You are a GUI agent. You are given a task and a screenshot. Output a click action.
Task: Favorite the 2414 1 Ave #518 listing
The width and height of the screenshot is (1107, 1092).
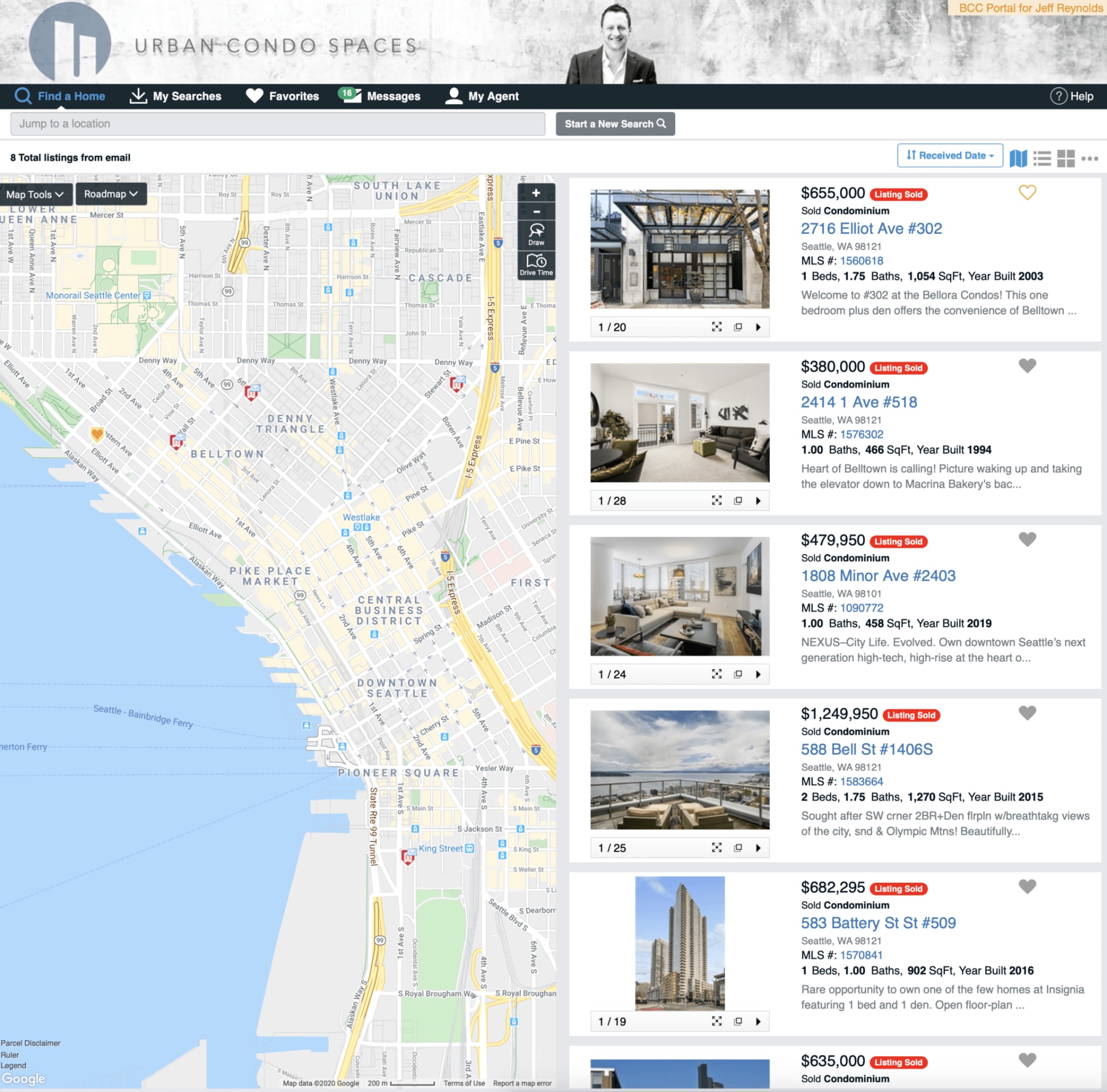tap(1027, 366)
